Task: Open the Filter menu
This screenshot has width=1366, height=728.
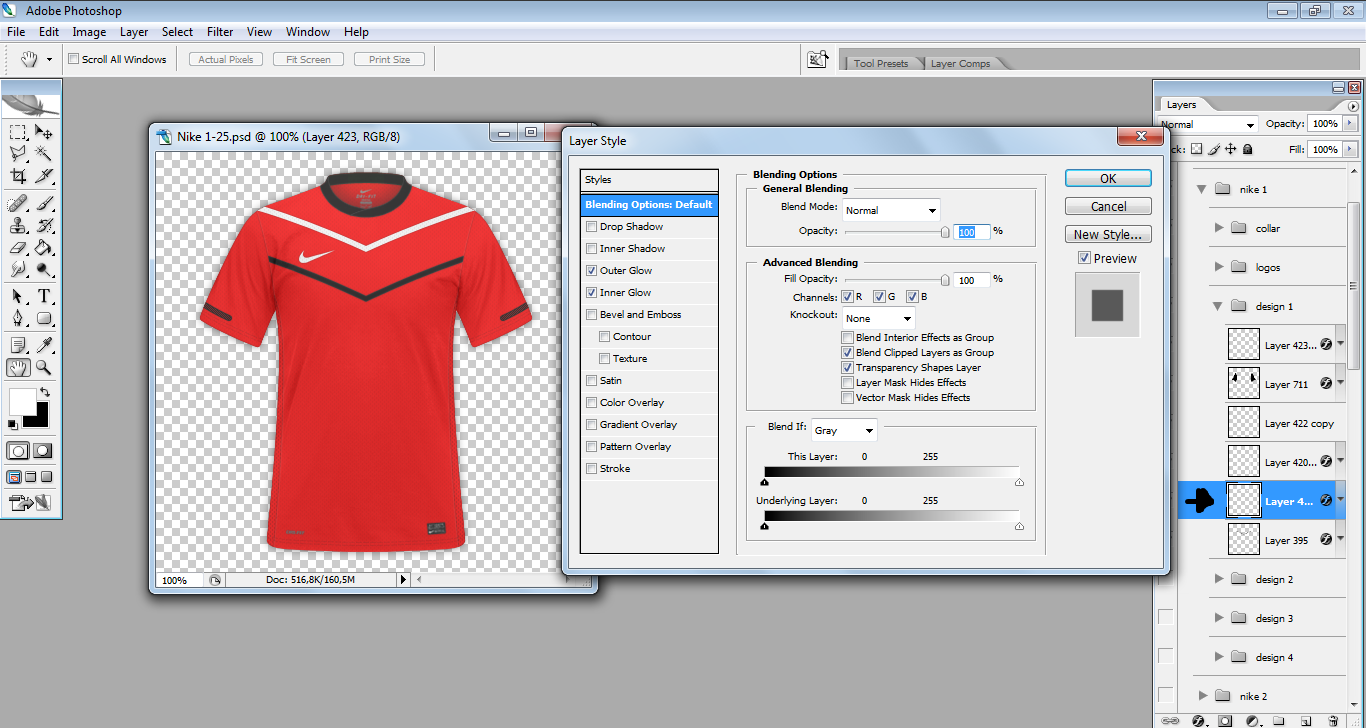Action: [x=220, y=32]
